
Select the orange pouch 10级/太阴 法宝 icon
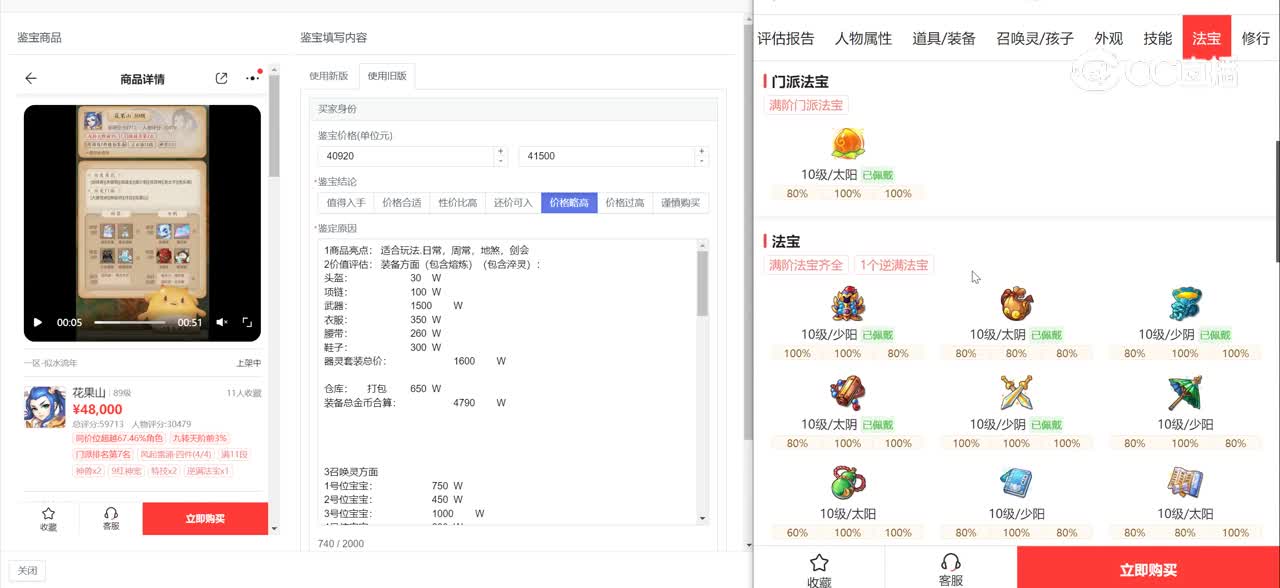[x=1016, y=304]
